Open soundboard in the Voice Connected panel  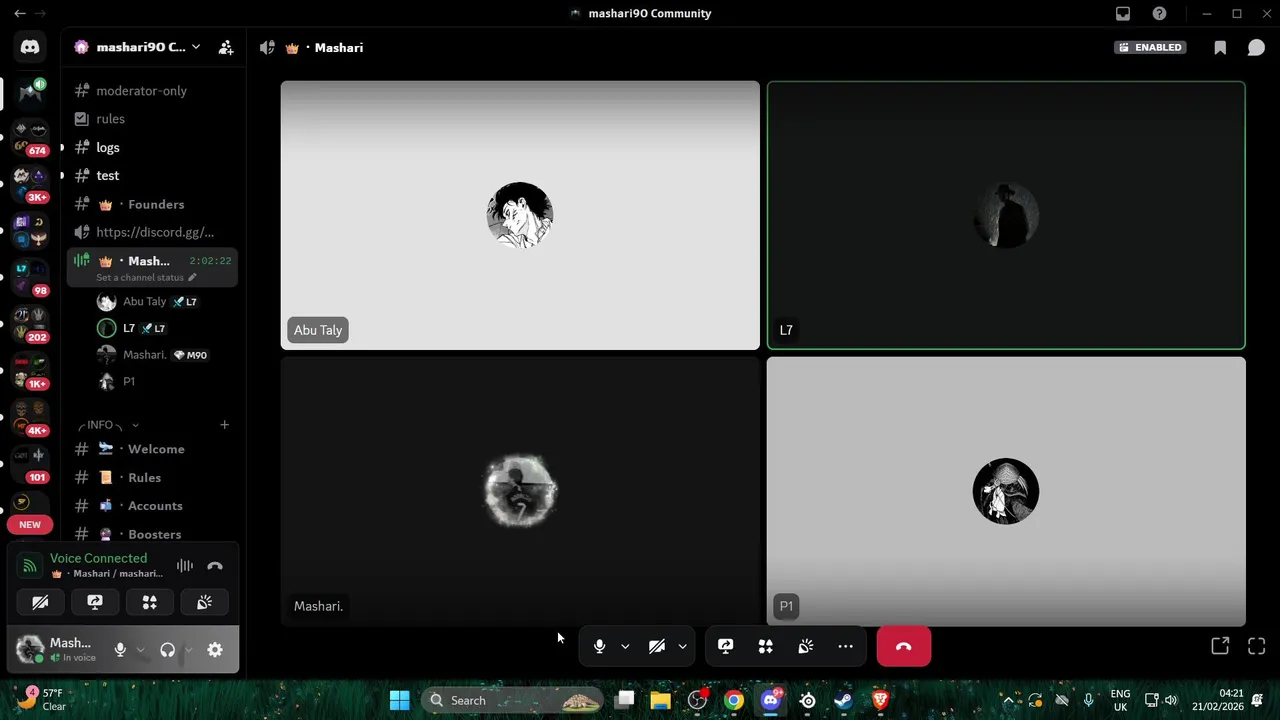coord(204,602)
